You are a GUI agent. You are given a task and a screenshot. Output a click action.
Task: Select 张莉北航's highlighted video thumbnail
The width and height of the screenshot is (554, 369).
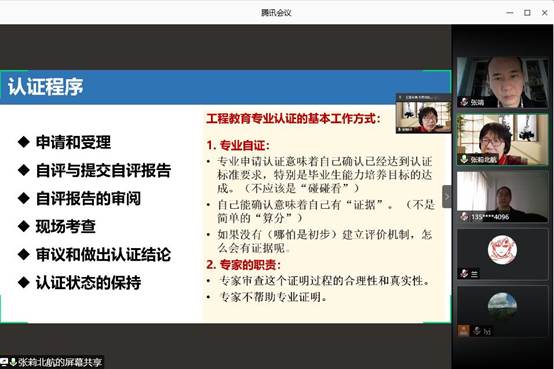(x=502, y=139)
